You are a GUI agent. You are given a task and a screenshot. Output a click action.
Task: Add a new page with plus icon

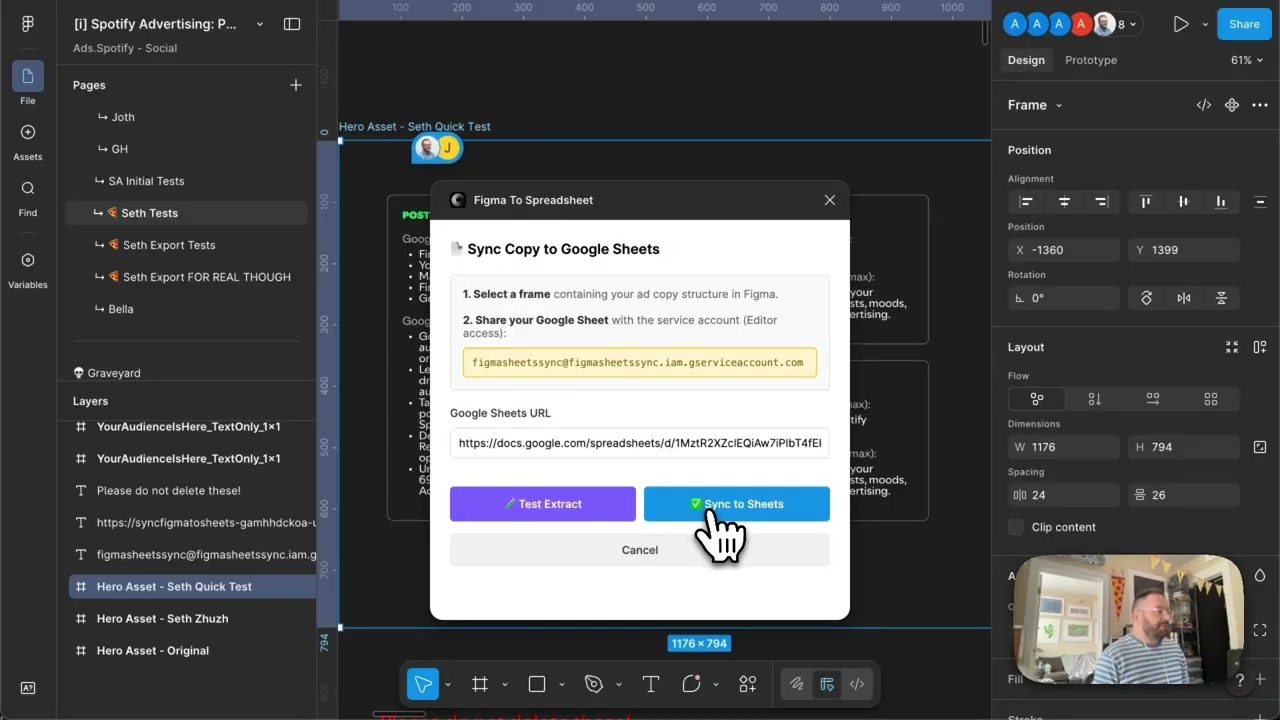click(x=296, y=85)
